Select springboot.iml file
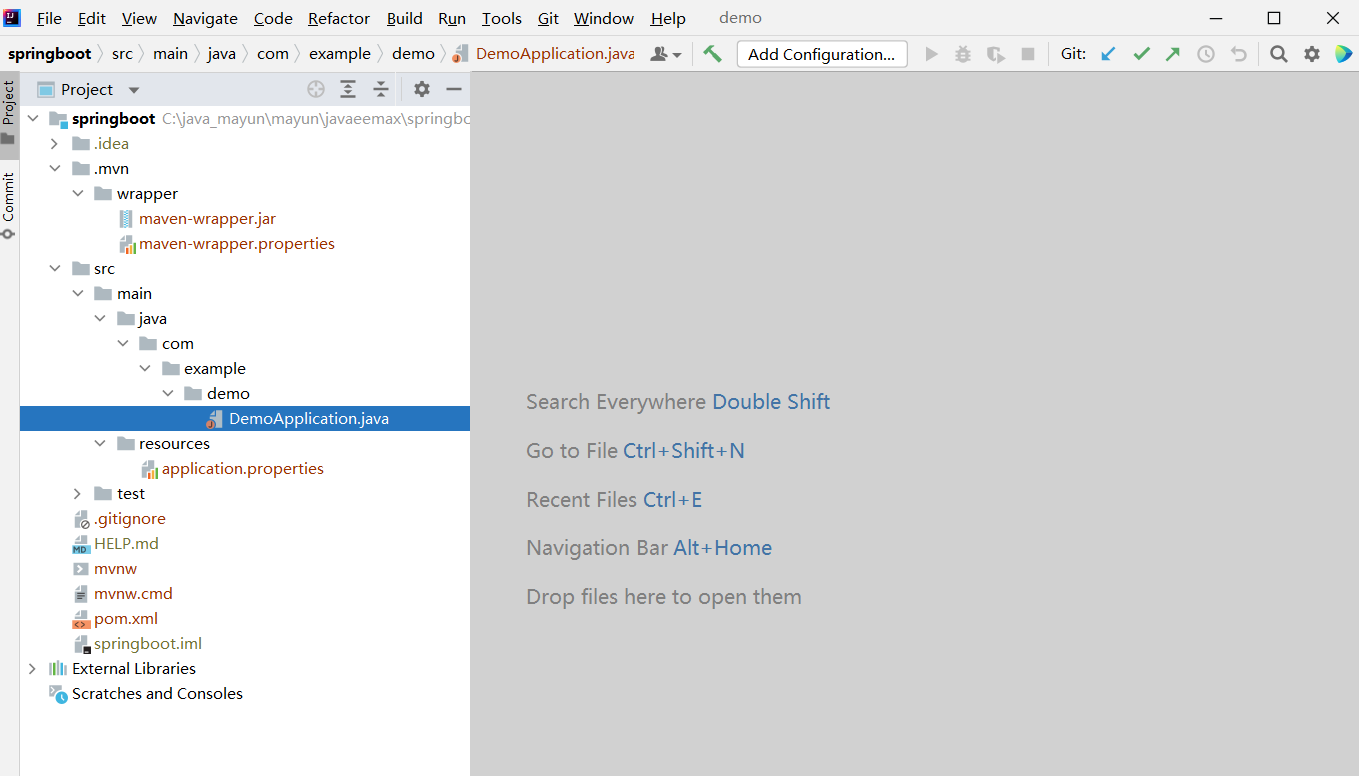Screen dimensions: 1359x776 148,644
